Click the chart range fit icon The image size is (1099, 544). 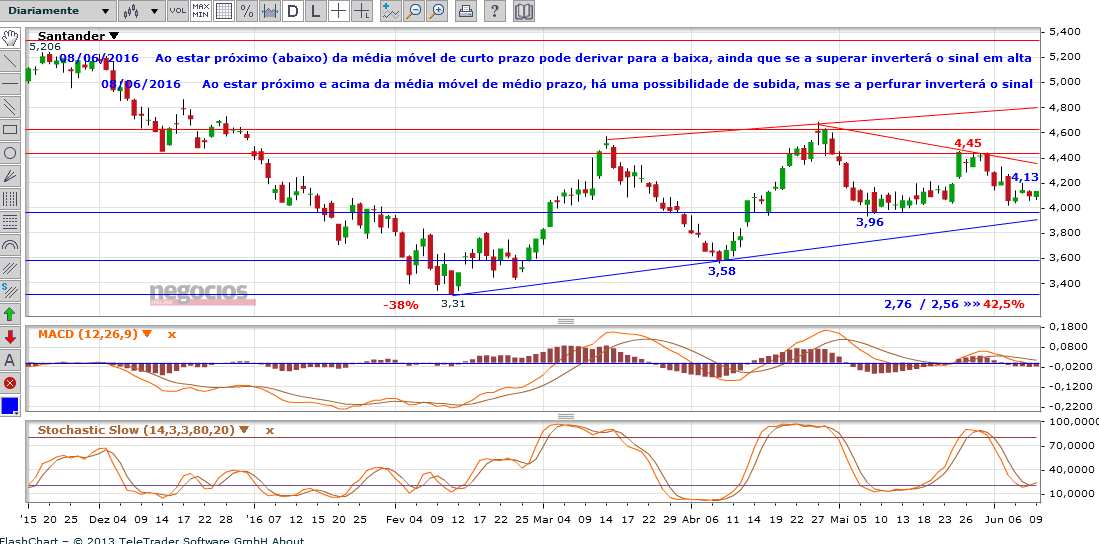270,11
